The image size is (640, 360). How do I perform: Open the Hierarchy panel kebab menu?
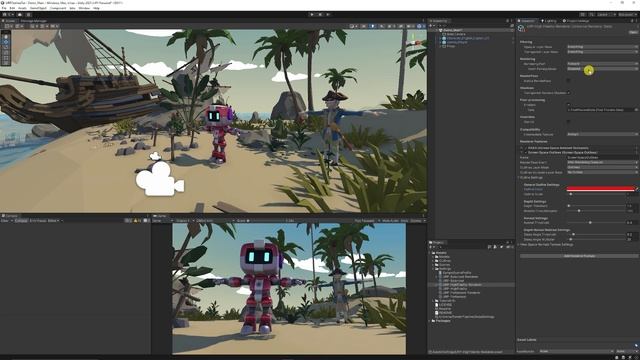pos(512,21)
